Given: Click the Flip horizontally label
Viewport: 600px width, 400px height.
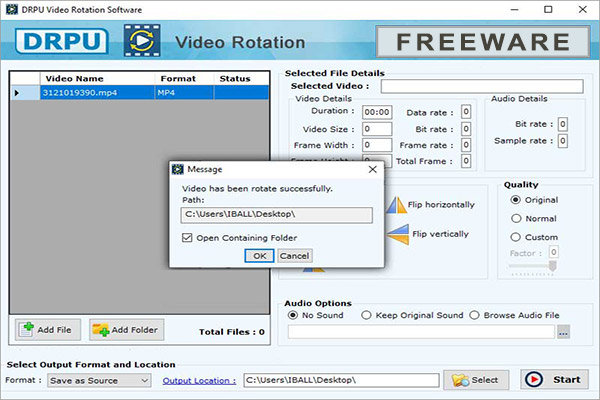Looking at the screenshot, I should pyautogui.click(x=441, y=205).
